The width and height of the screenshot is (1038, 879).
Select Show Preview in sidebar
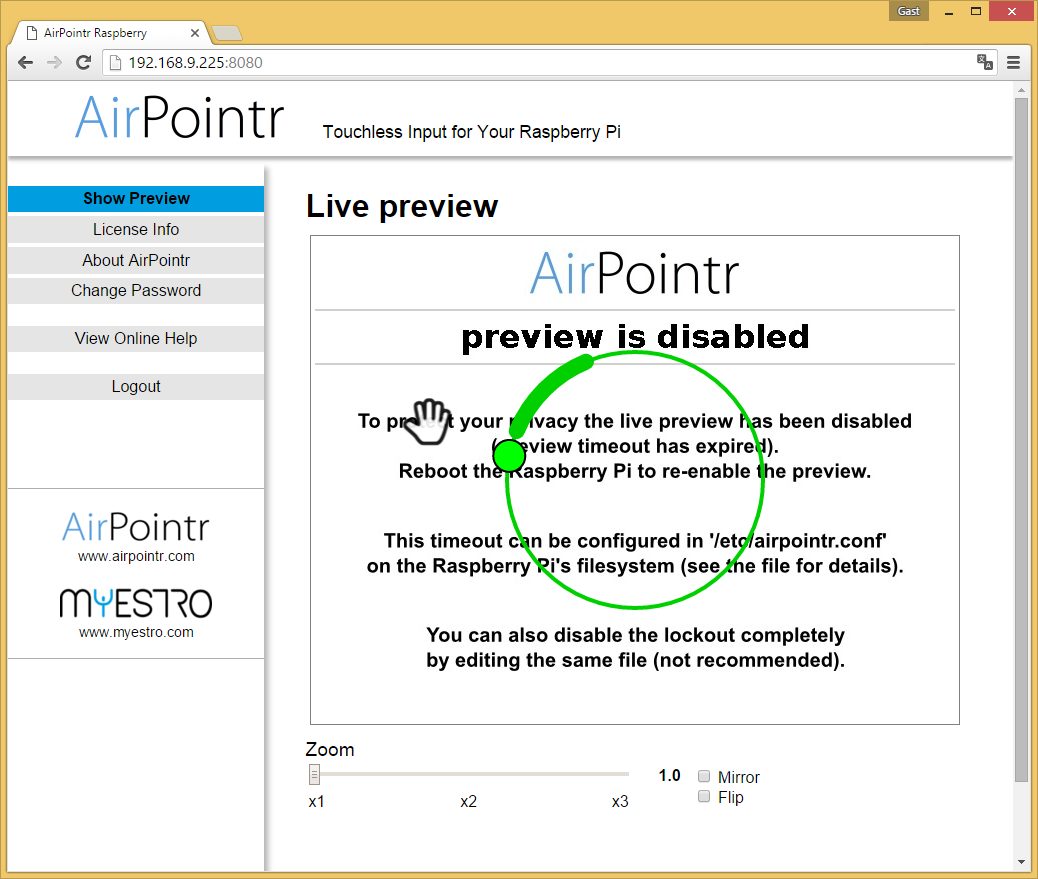coord(136,198)
